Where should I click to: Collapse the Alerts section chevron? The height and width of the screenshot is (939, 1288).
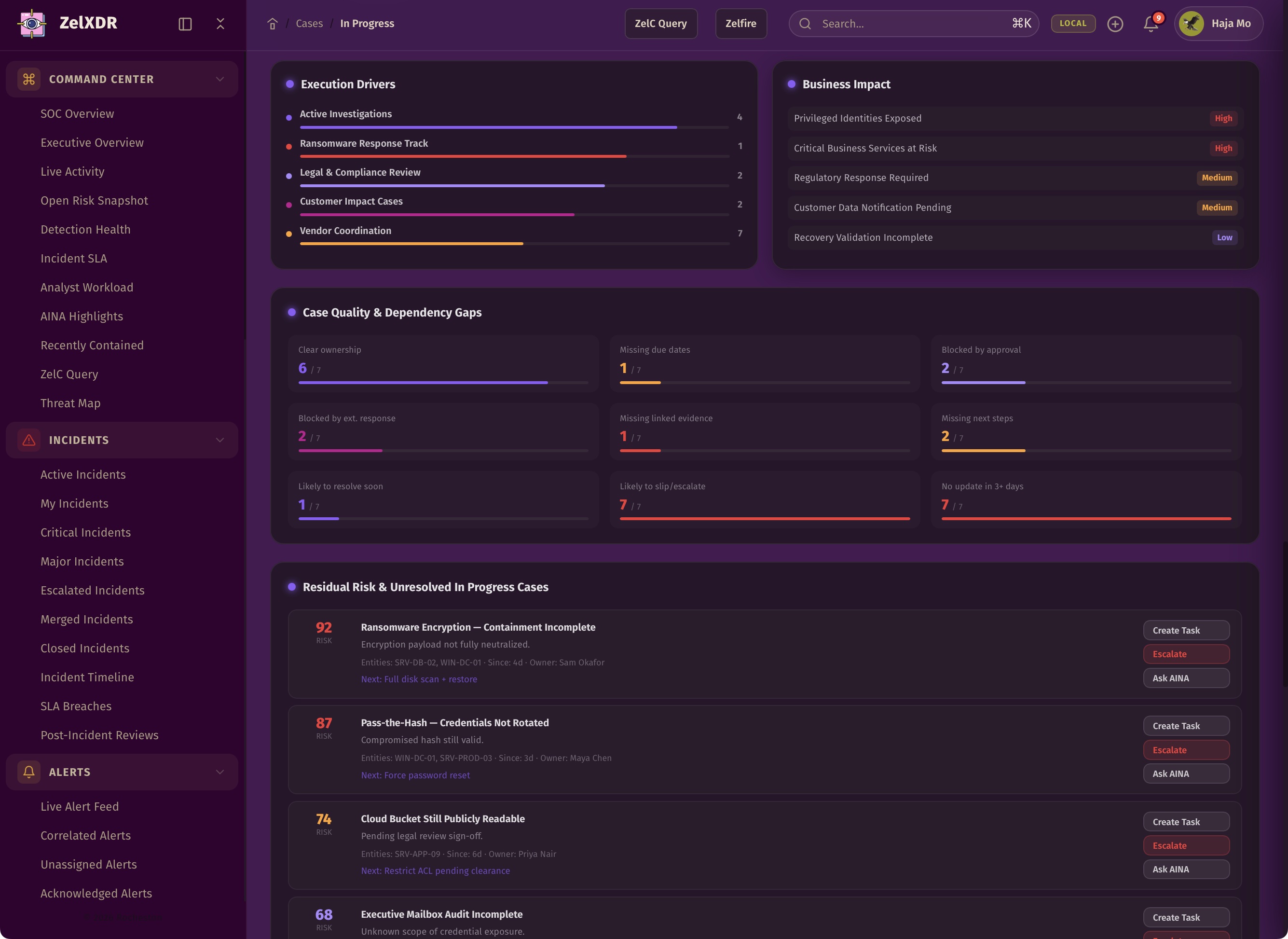click(x=220, y=772)
